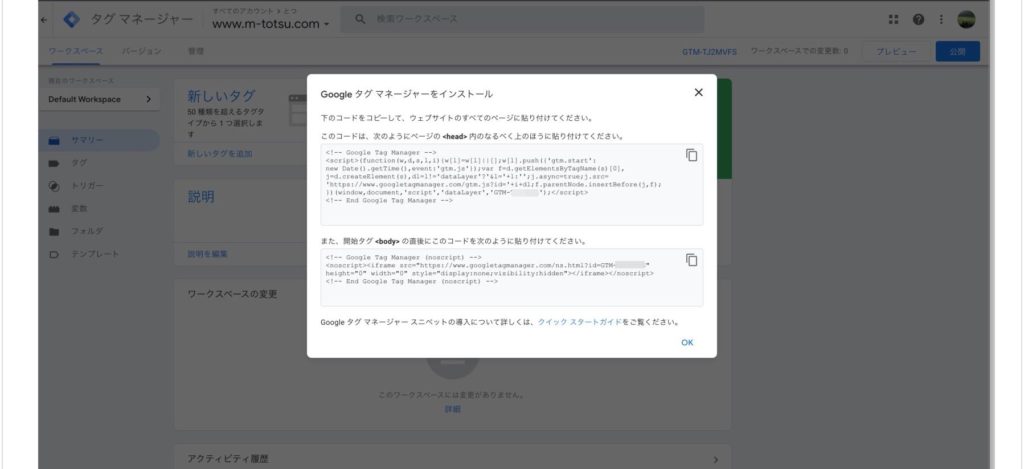This screenshot has width=1024, height=469.
Task: Switch to the 管理 tab
Action: coord(196,51)
